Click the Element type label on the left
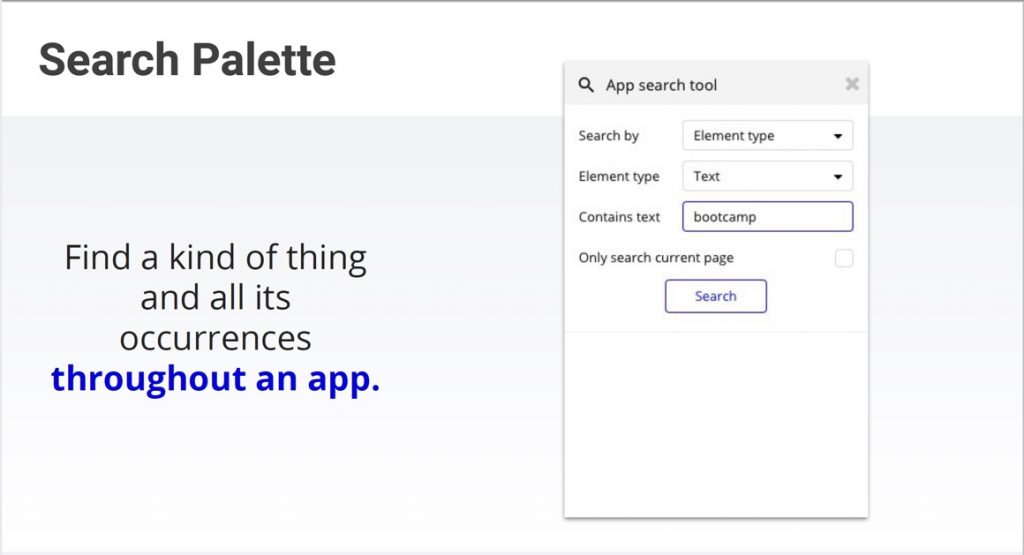The width and height of the screenshot is (1024, 555). [618, 176]
